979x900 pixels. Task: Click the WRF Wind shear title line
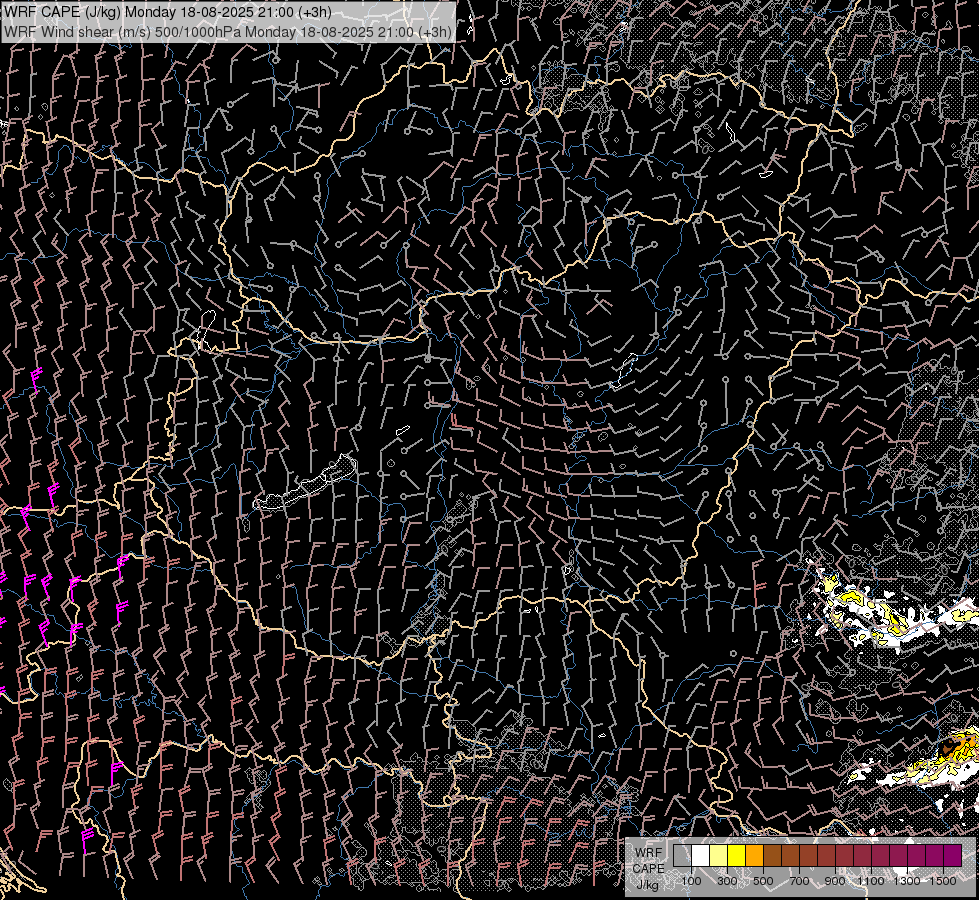point(227,31)
